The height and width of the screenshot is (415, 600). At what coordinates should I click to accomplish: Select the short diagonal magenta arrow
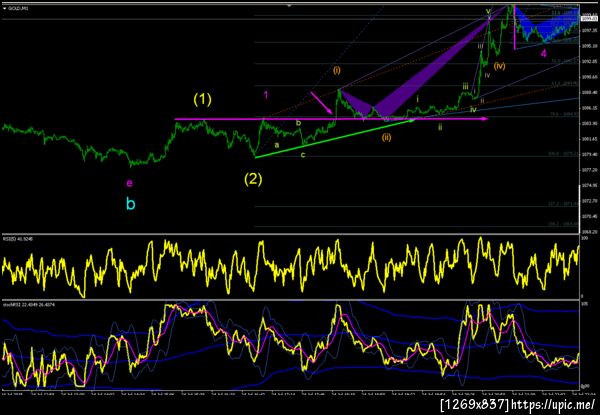[x=321, y=103]
